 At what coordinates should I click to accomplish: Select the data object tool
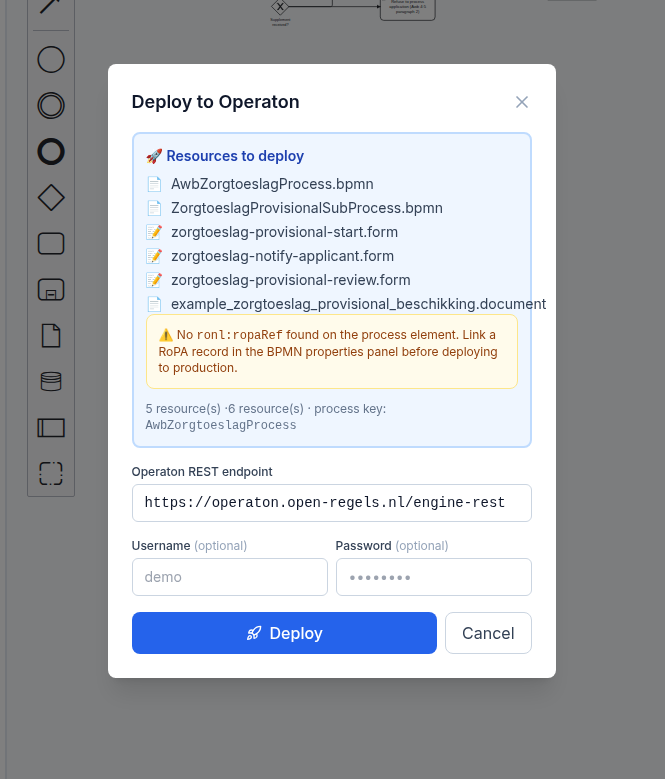(x=51, y=336)
